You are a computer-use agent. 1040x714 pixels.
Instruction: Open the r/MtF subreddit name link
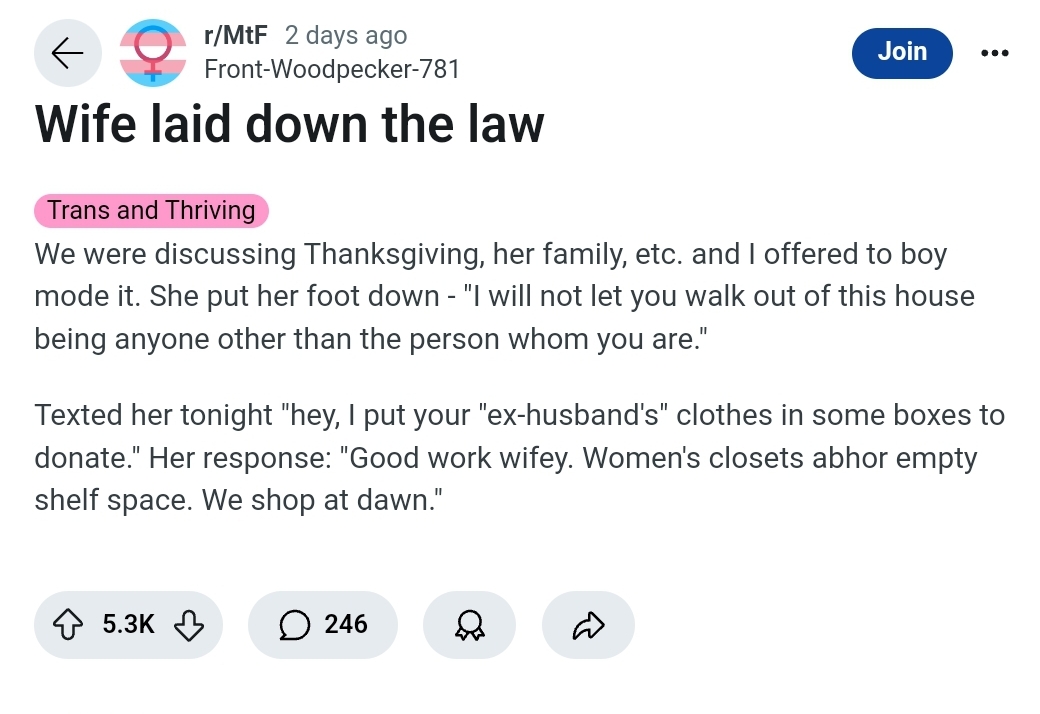[x=236, y=36]
